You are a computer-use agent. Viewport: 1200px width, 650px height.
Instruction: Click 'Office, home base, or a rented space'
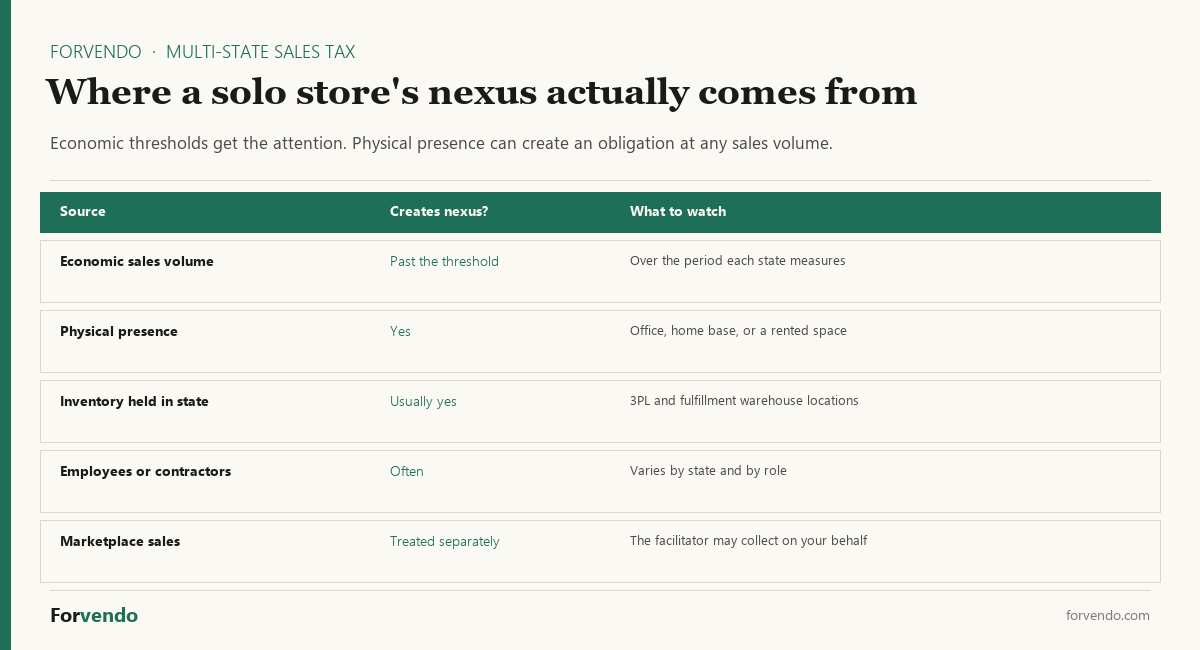[x=738, y=330]
